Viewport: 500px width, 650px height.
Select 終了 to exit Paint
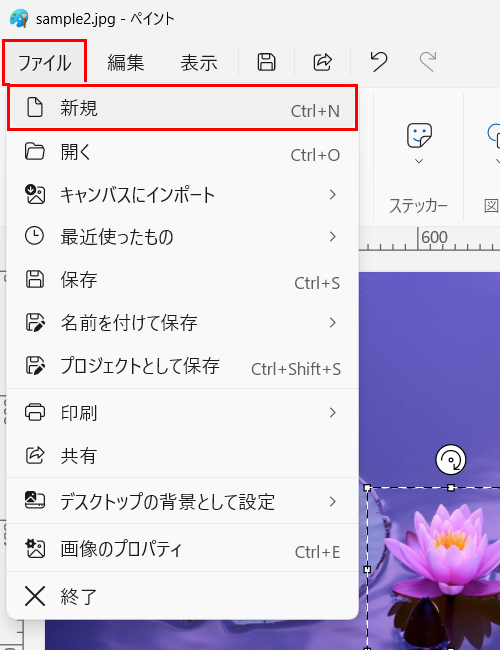point(182,597)
